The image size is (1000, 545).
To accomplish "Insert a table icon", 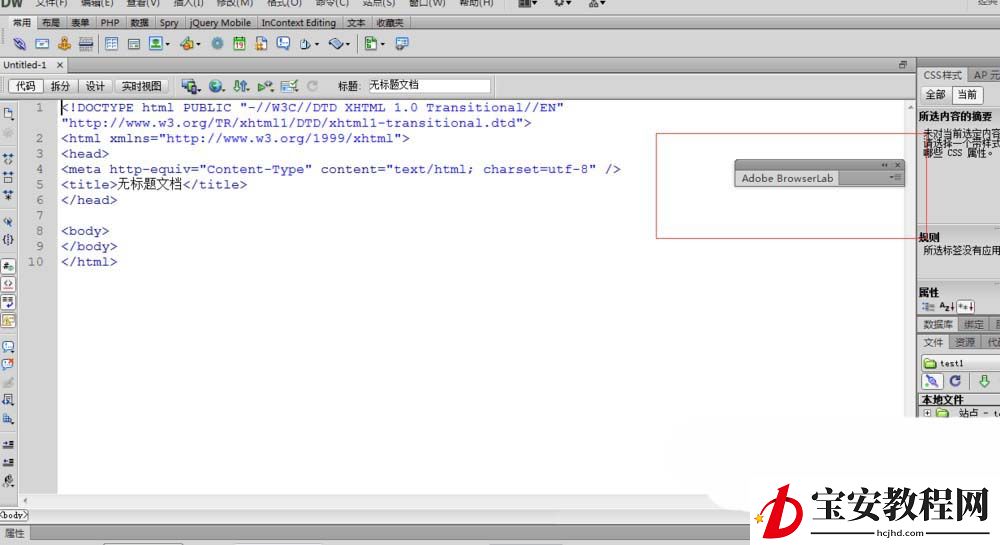I will [112, 44].
